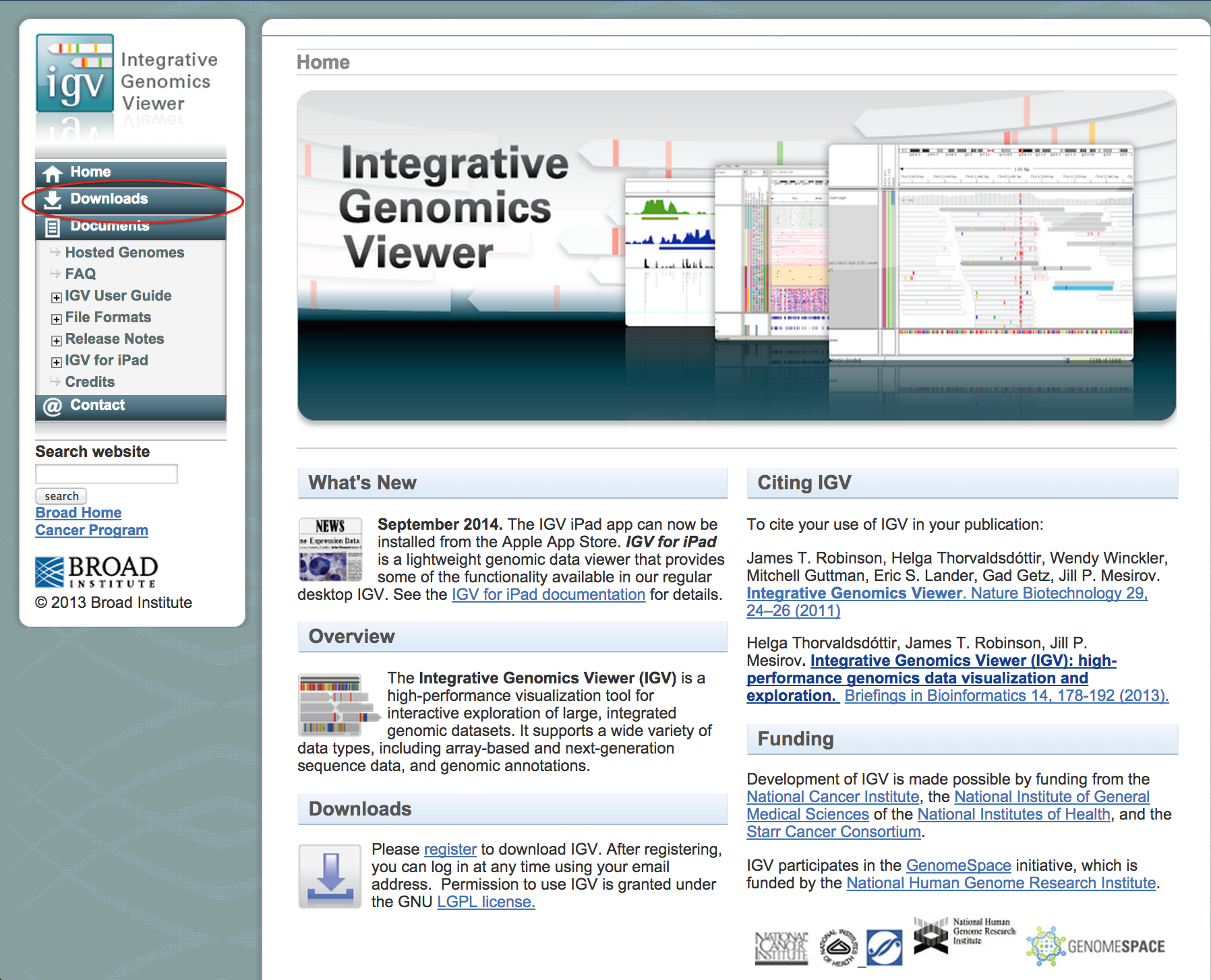Click the Downloads arrow icon in the menu
This screenshot has width=1211, height=980.
(x=53, y=200)
